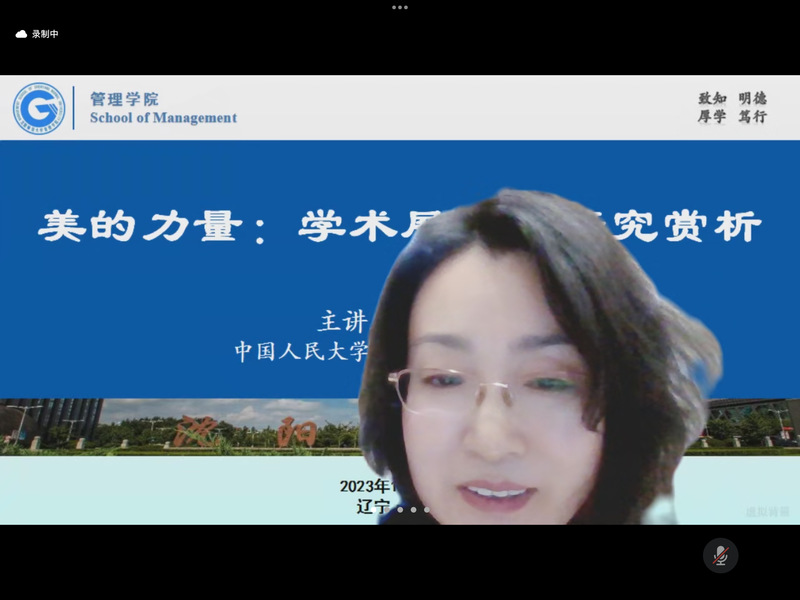800x600 pixels.
Task: Click the red 沈阳 sign in photo
Action: click(x=245, y=432)
